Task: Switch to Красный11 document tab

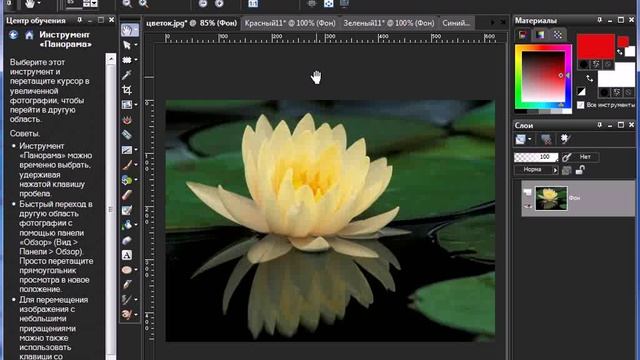Action: 290,23
